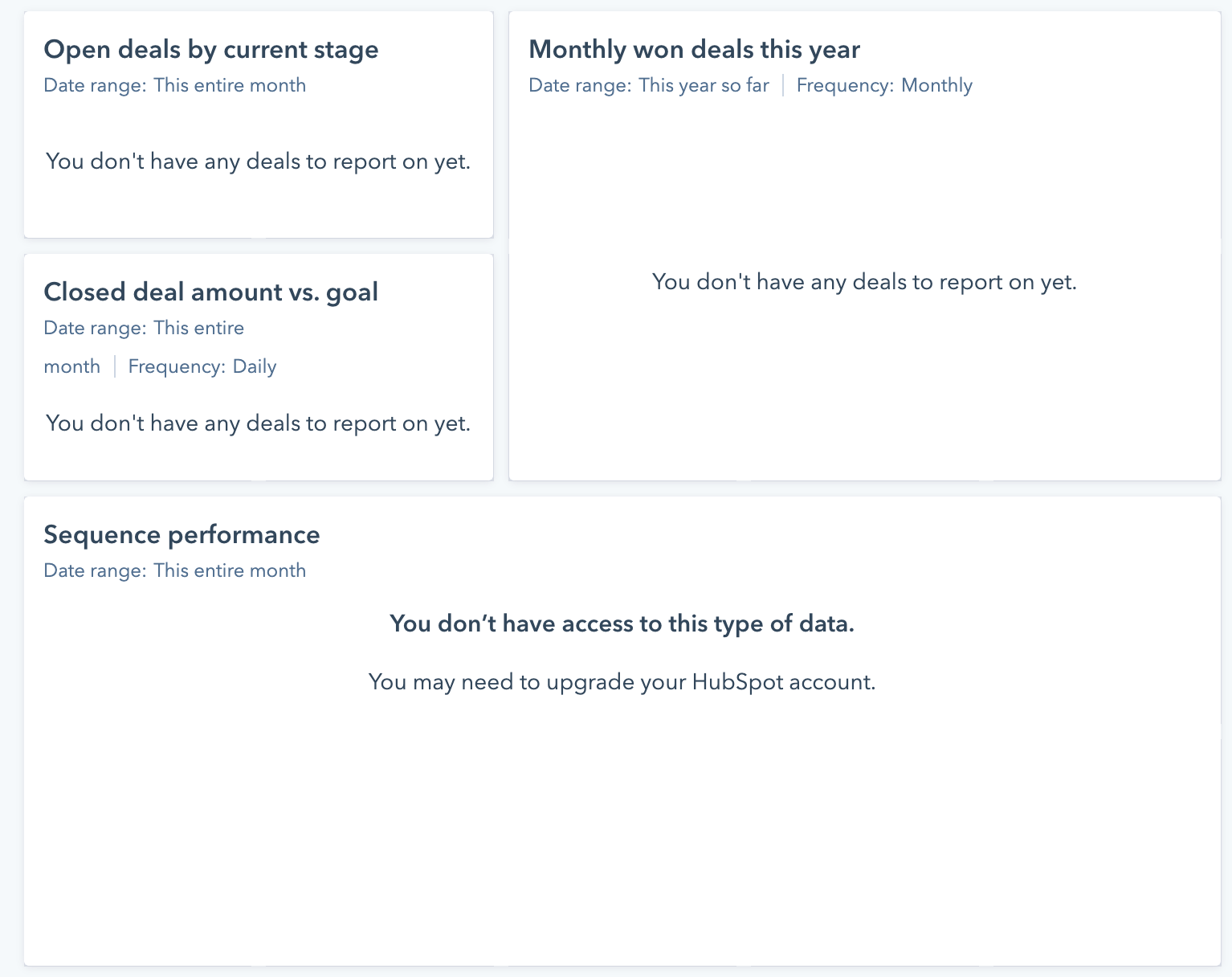Open the 'Closed deal amount vs. goal' report title

tap(211, 292)
